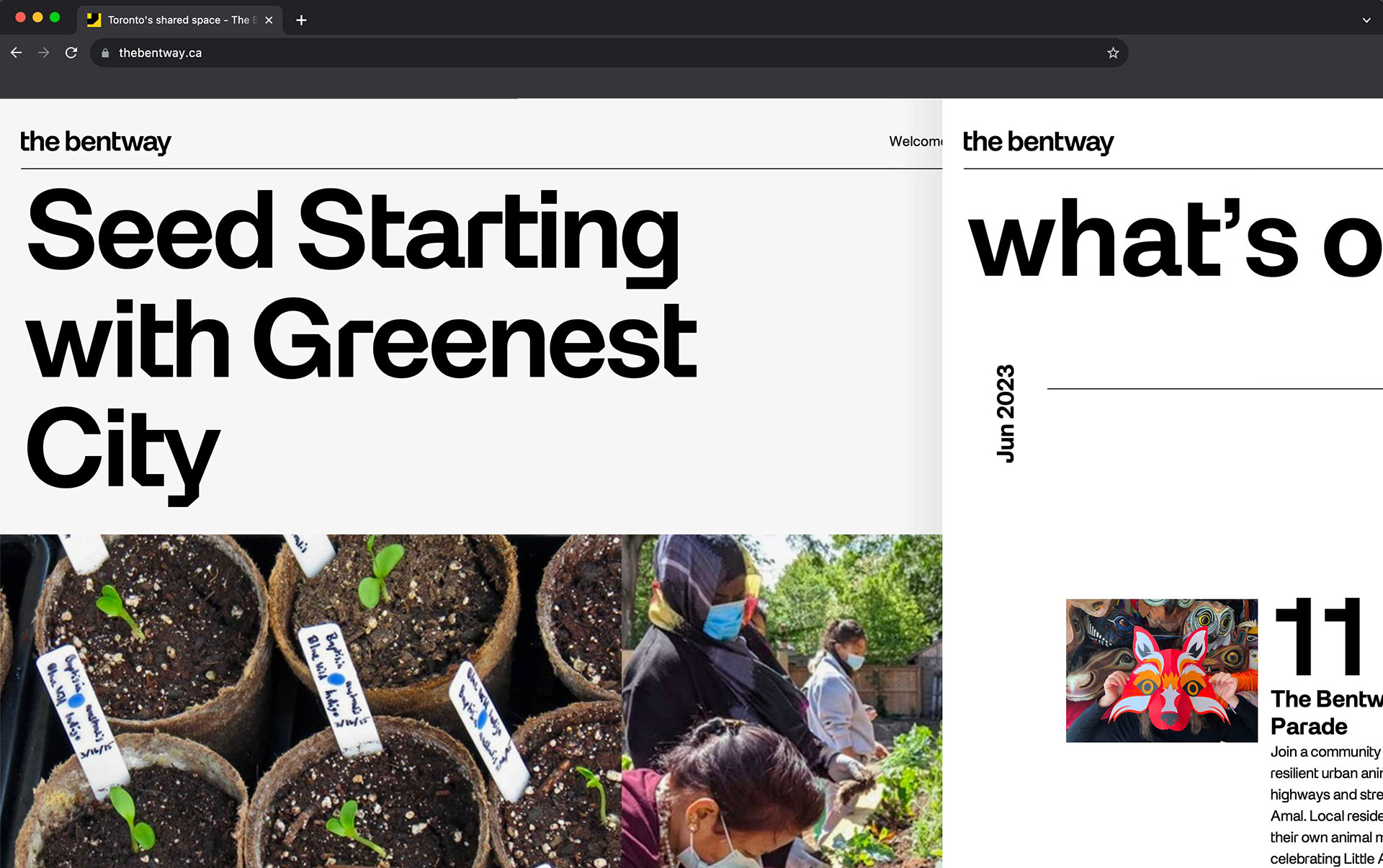This screenshot has height=868, width=1383.
Task: Close the Toronto's shared space tab
Action: coord(269,20)
